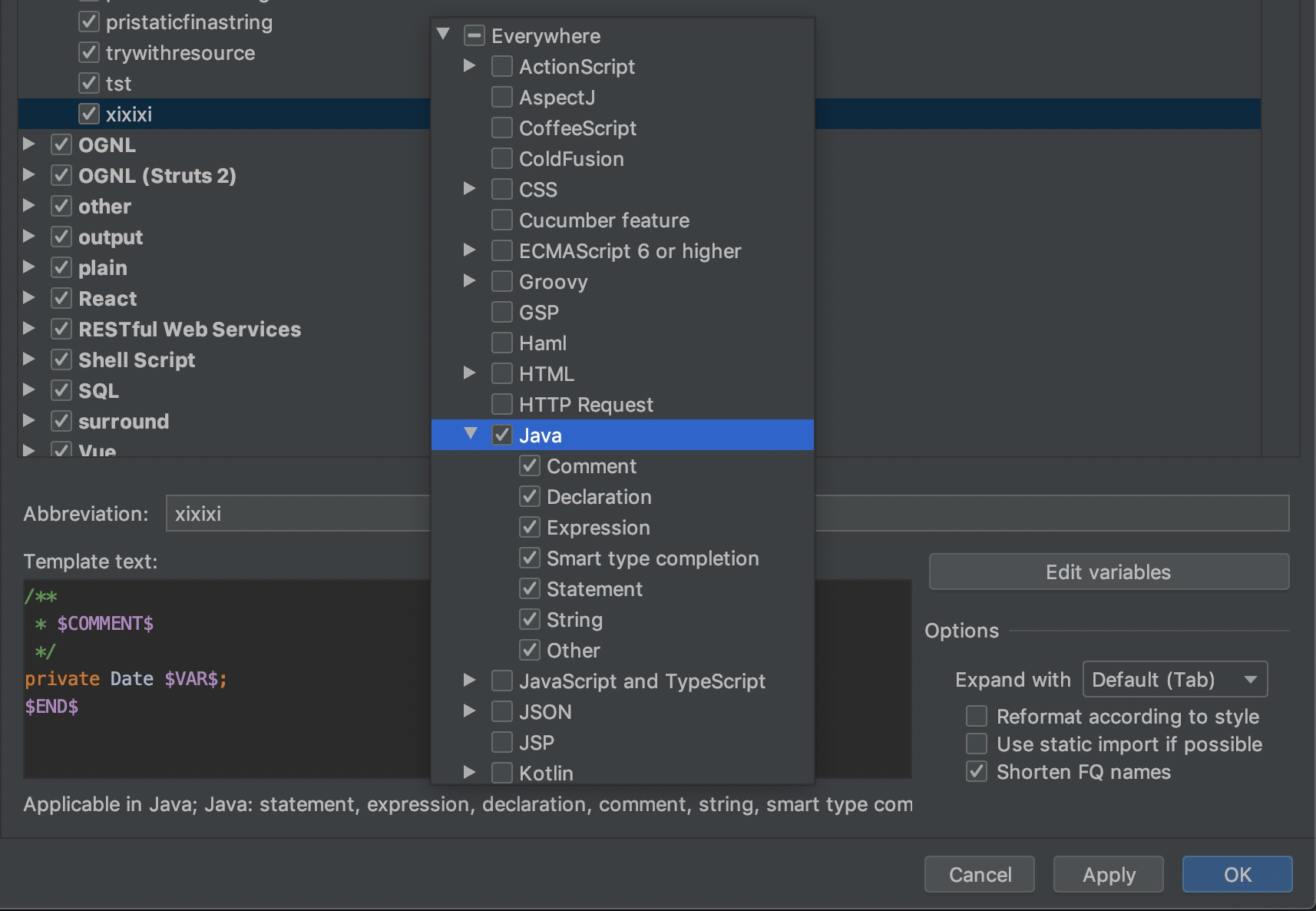Select the trywithresource template

(180, 53)
